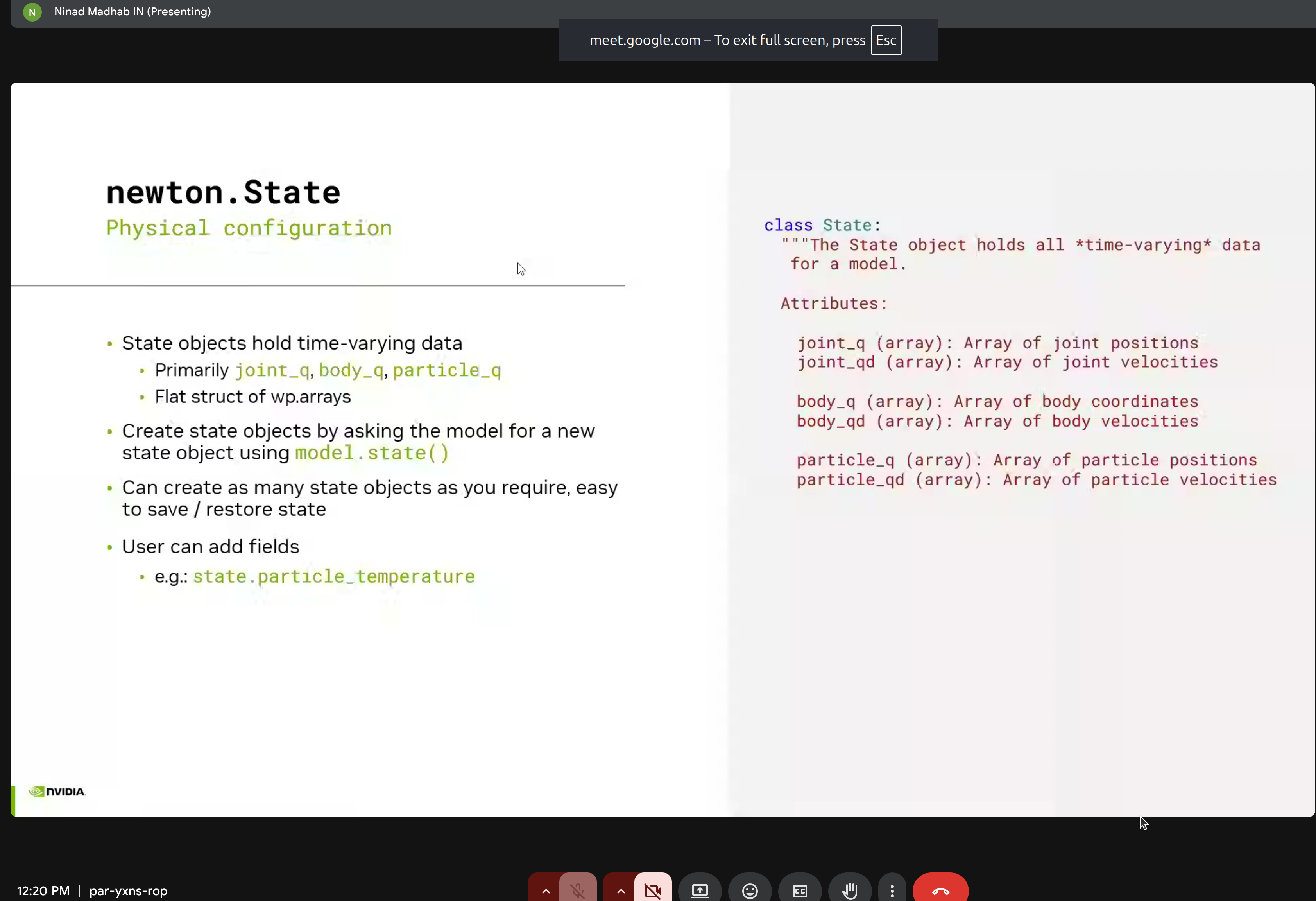Click the NVIDIA logo on the slide
This screenshot has width=1316, height=901.
(57, 792)
